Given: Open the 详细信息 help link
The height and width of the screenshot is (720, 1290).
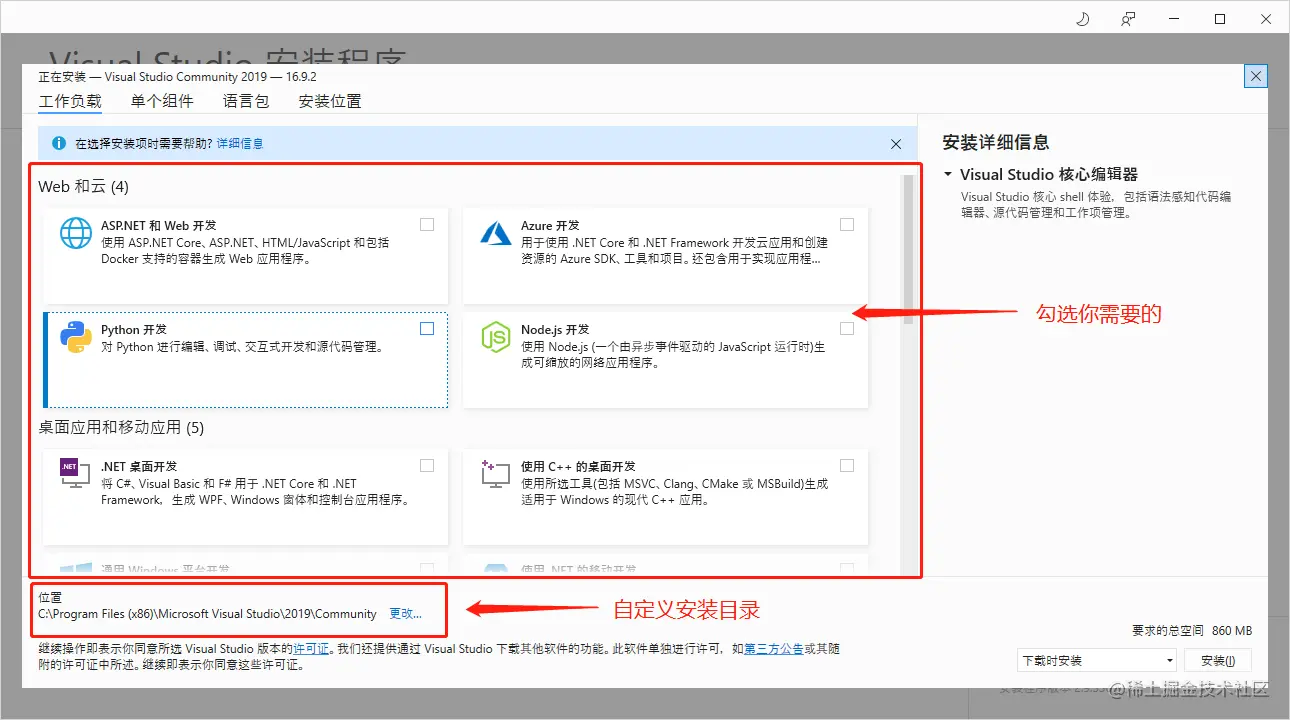Looking at the screenshot, I should pyautogui.click(x=240, y=144).
